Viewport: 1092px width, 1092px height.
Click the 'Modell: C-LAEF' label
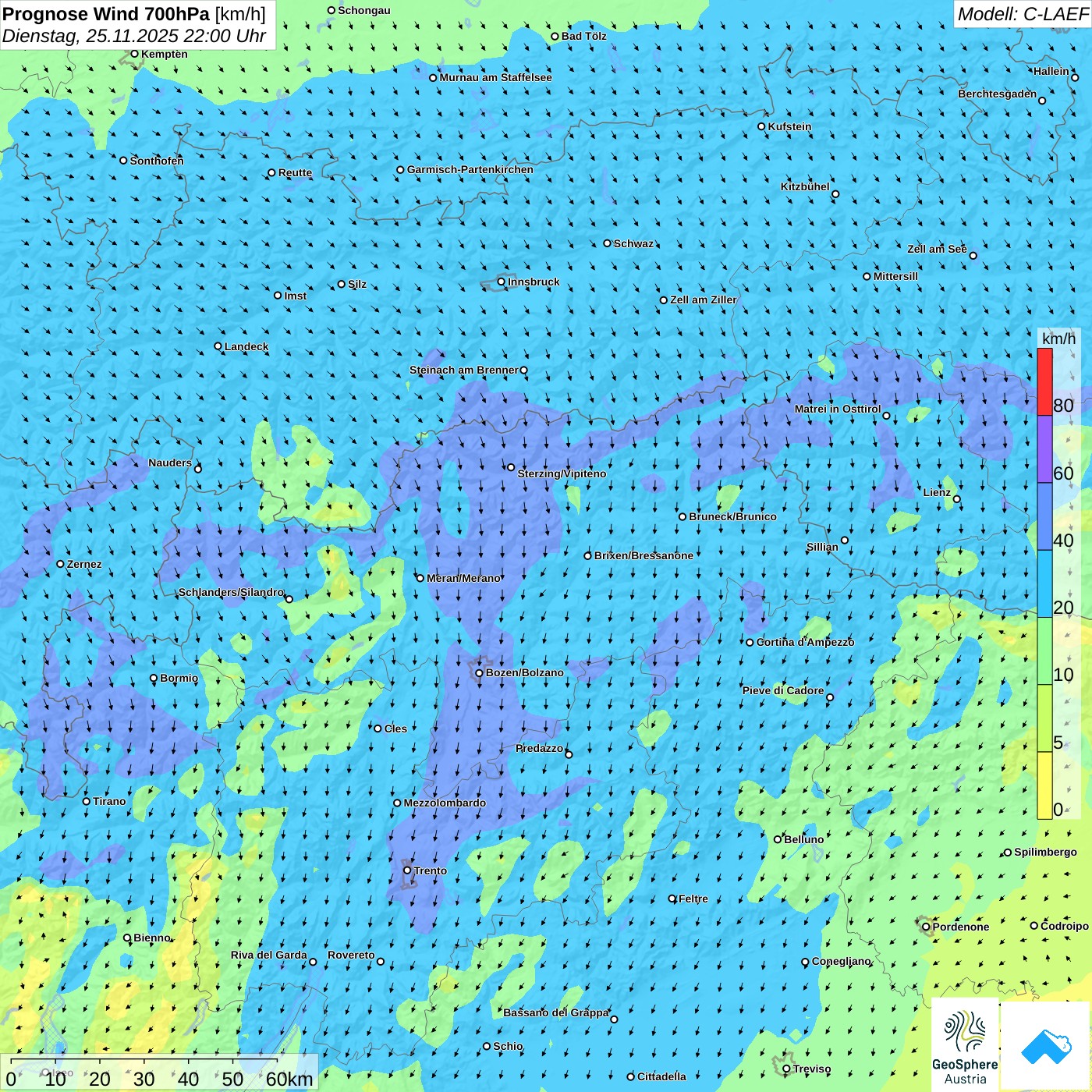[1023, 14]
